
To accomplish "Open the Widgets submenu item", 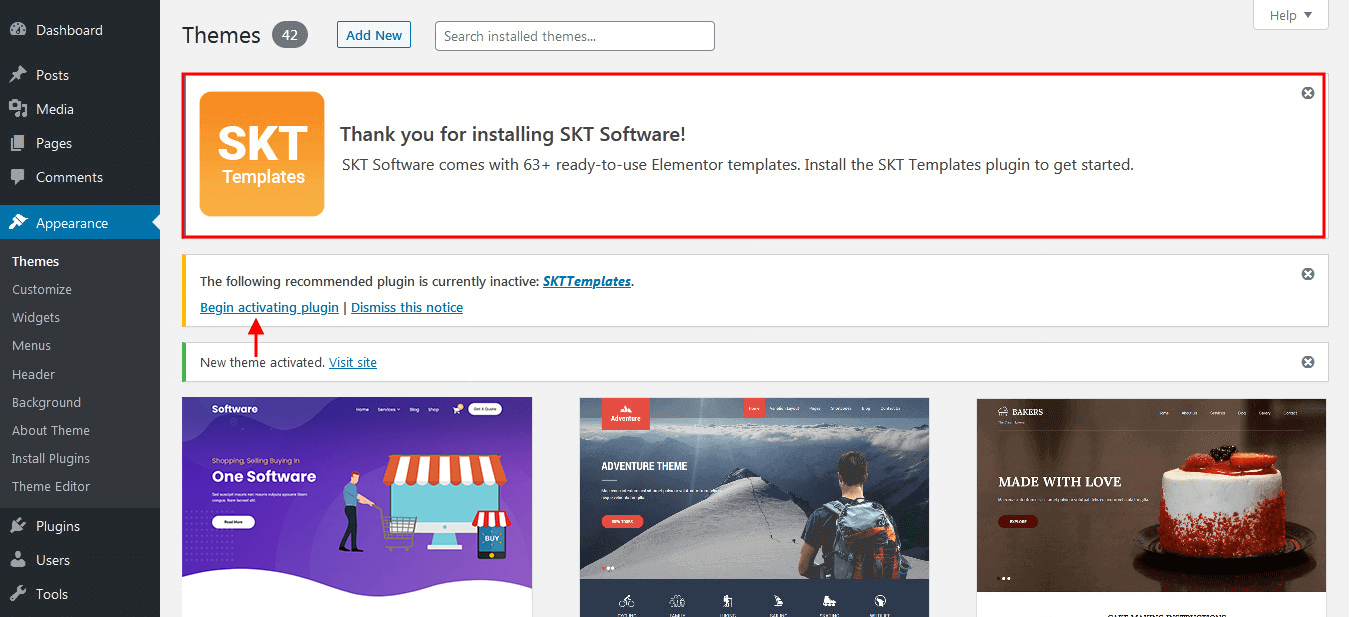I will [36, 317].
